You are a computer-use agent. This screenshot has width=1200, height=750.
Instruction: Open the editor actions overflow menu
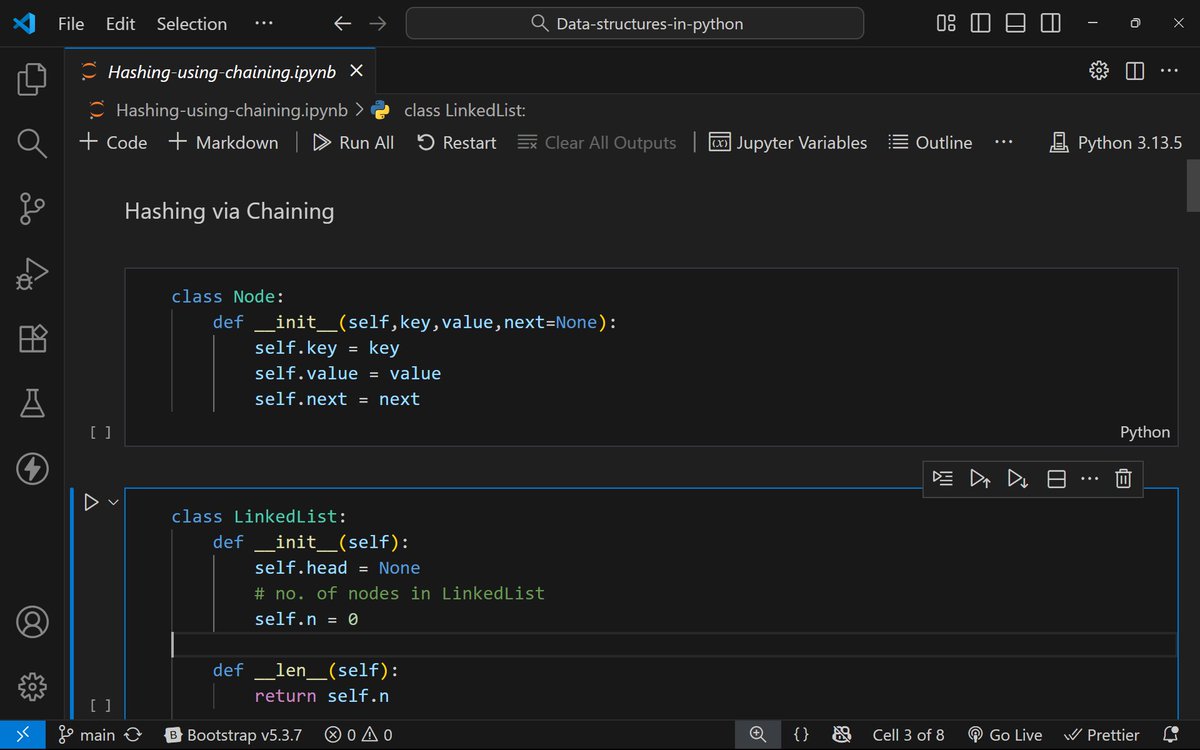pyautogui.click(x=1169, y=70)
